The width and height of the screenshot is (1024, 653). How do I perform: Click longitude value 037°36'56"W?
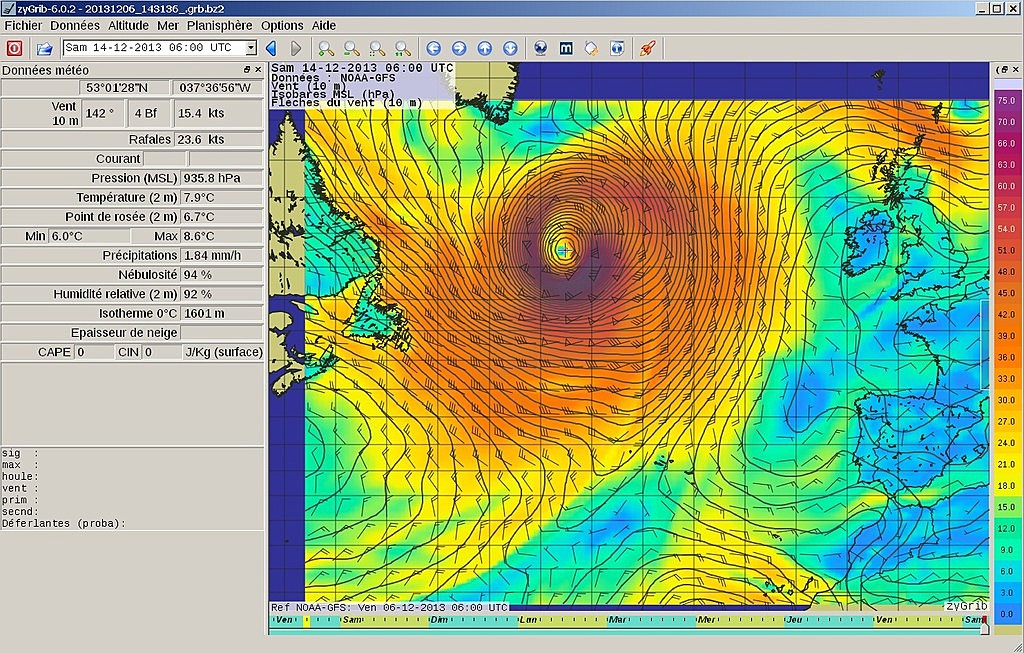215,88
